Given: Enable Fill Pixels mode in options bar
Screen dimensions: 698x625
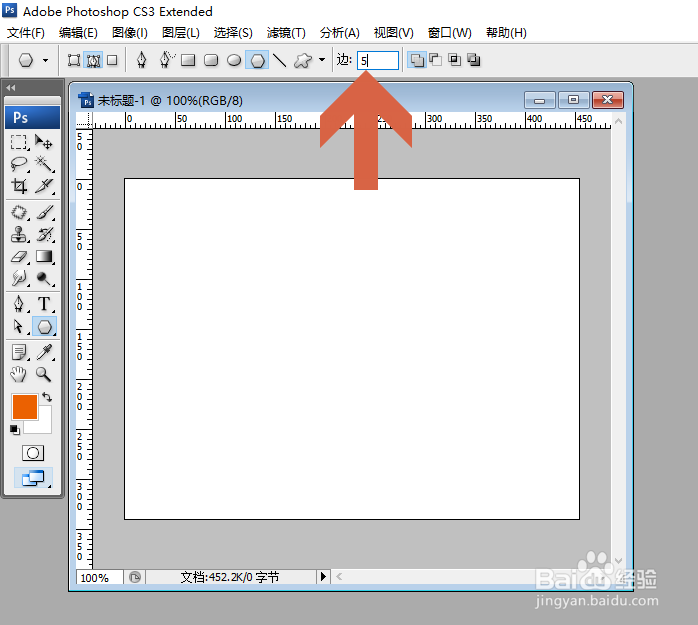Looking at the screenshot, I should [112, 60].
